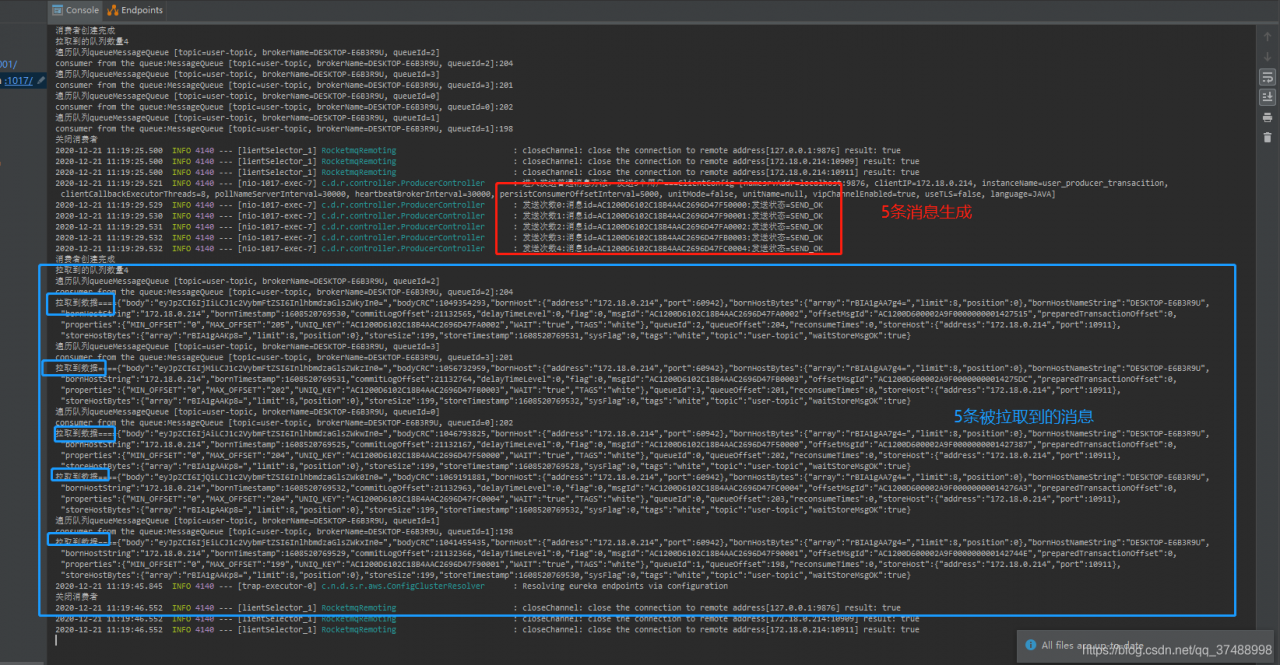Open the :1017/ port link

(x=18, y=81)
